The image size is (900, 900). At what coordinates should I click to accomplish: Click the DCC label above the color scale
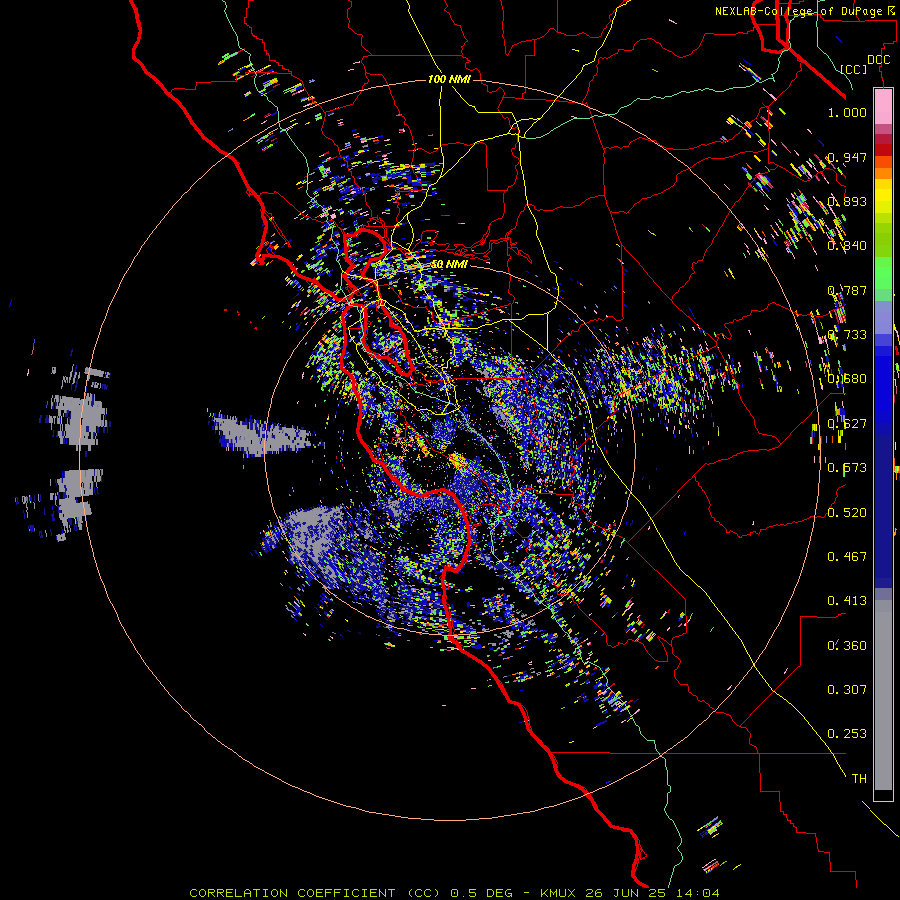pos(878,60)
